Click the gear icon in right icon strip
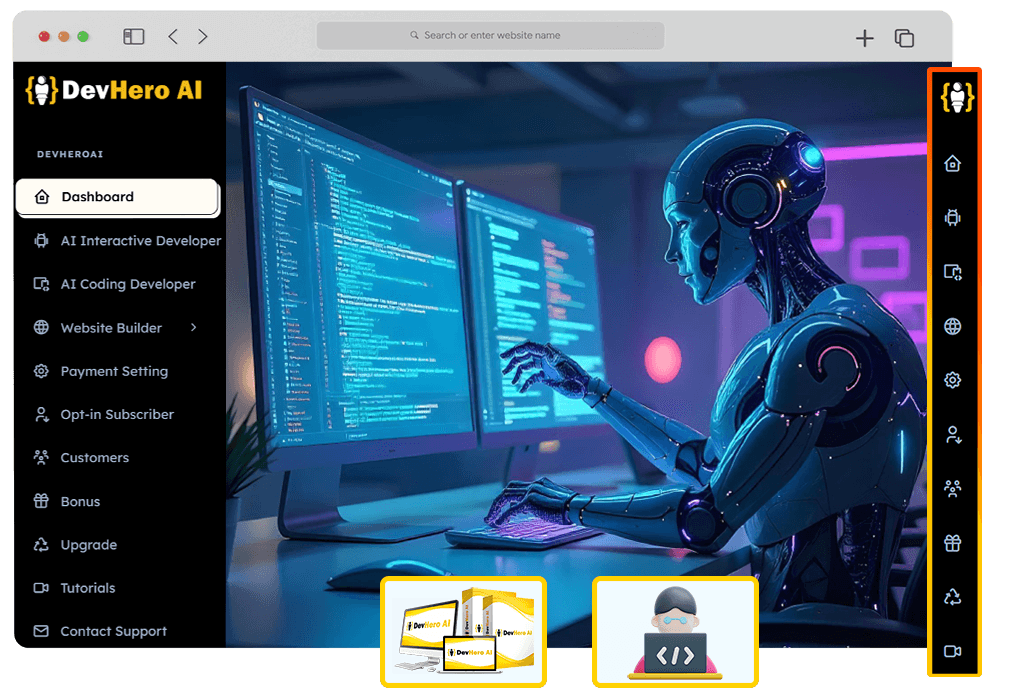1027x700 pixels. (x=953, y=380)
